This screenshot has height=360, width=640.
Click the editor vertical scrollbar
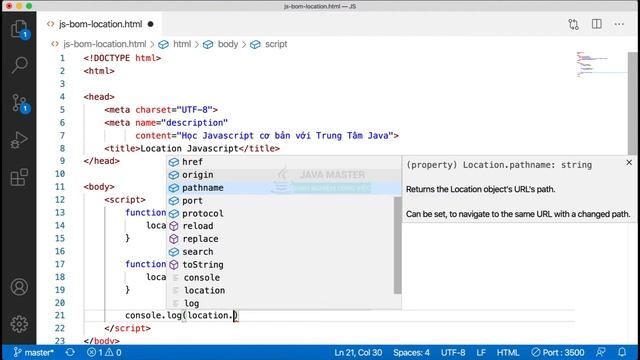pyautogui.click(x=632, y=104)
